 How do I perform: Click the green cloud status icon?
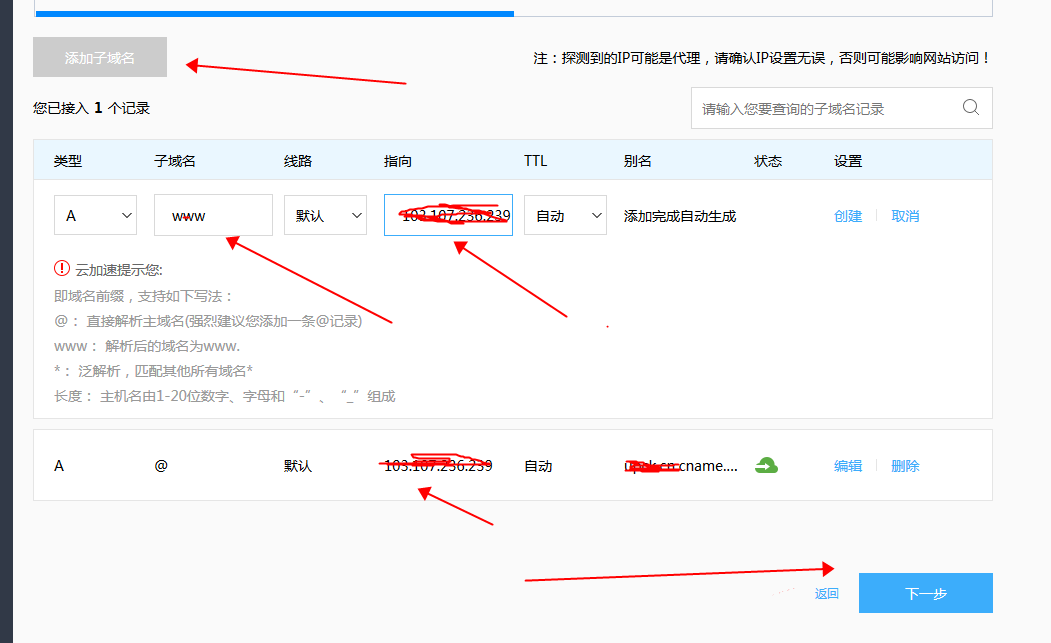point(766,466)
